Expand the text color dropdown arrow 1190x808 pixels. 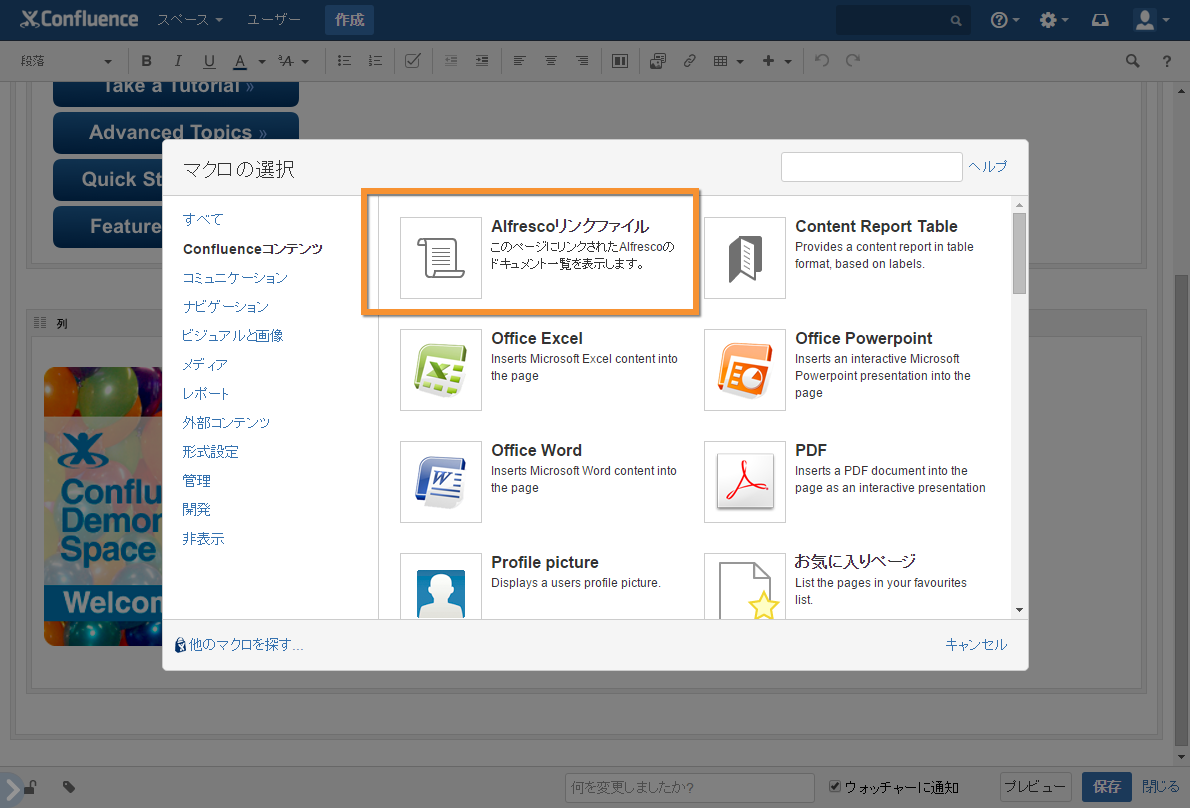pos(262,61)
